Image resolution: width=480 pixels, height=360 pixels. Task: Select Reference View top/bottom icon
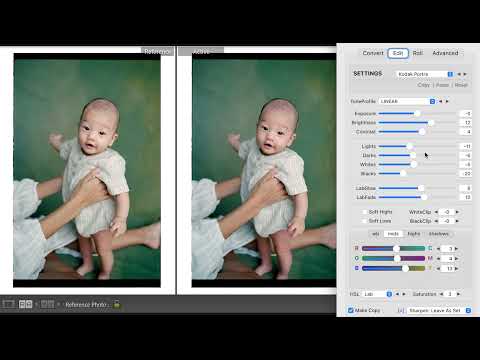47,304
